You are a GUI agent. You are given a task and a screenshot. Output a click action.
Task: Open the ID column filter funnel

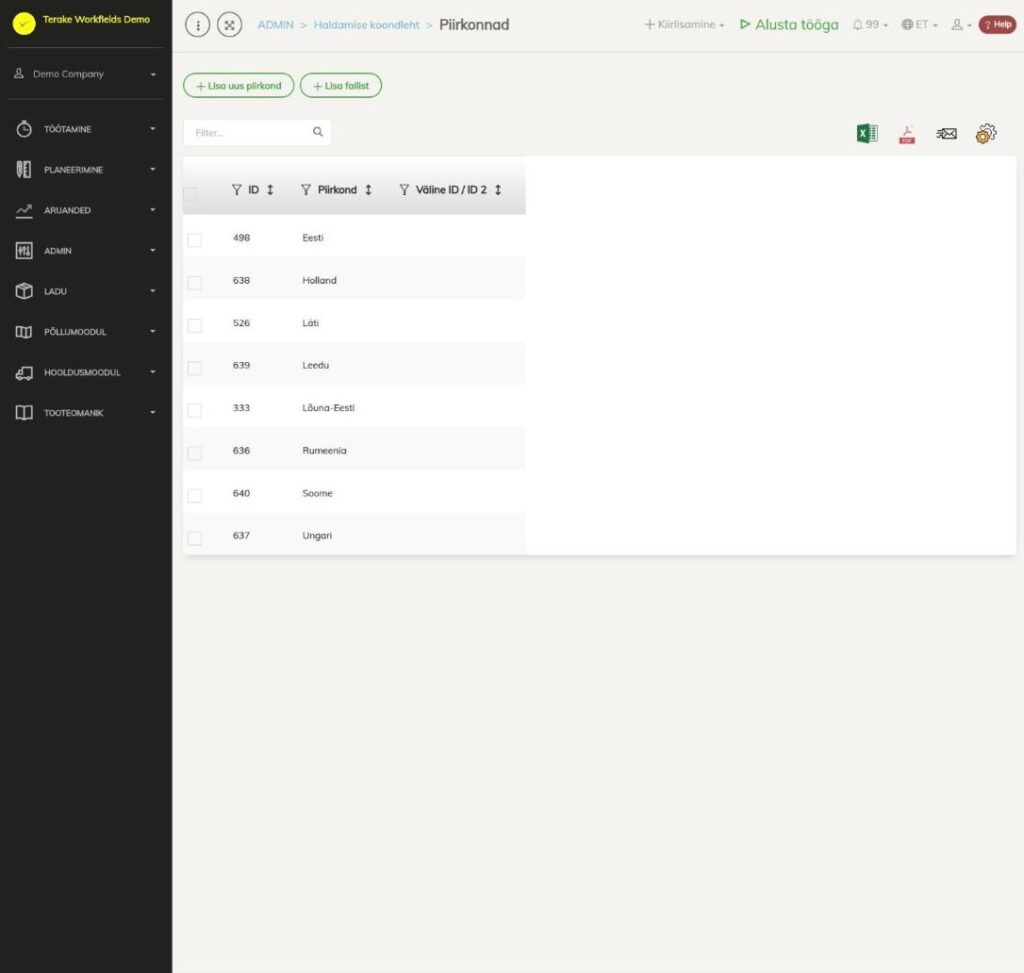pyautogui.click(x=236, y=190)
